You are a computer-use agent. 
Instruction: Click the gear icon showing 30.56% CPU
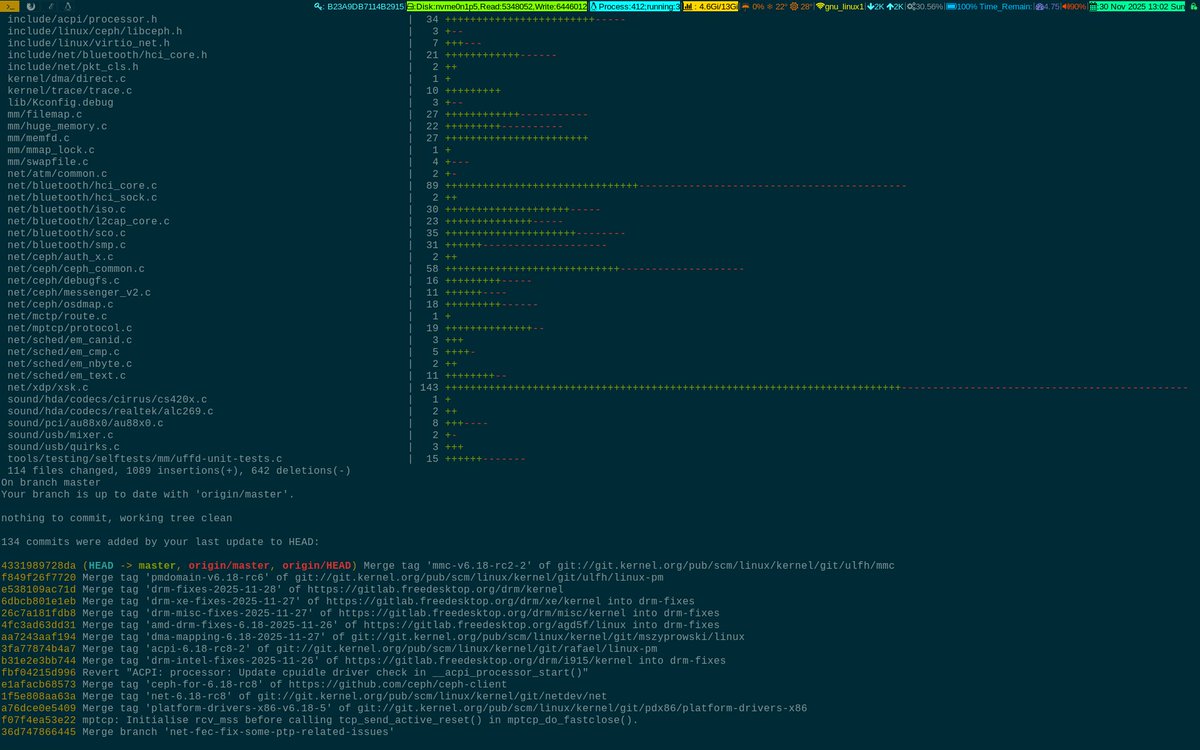tap(911, 8)
